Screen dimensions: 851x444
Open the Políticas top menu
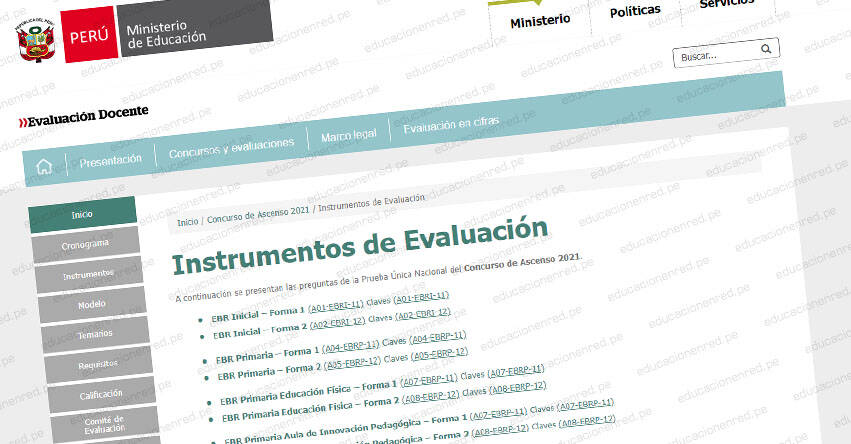(635, 11)
